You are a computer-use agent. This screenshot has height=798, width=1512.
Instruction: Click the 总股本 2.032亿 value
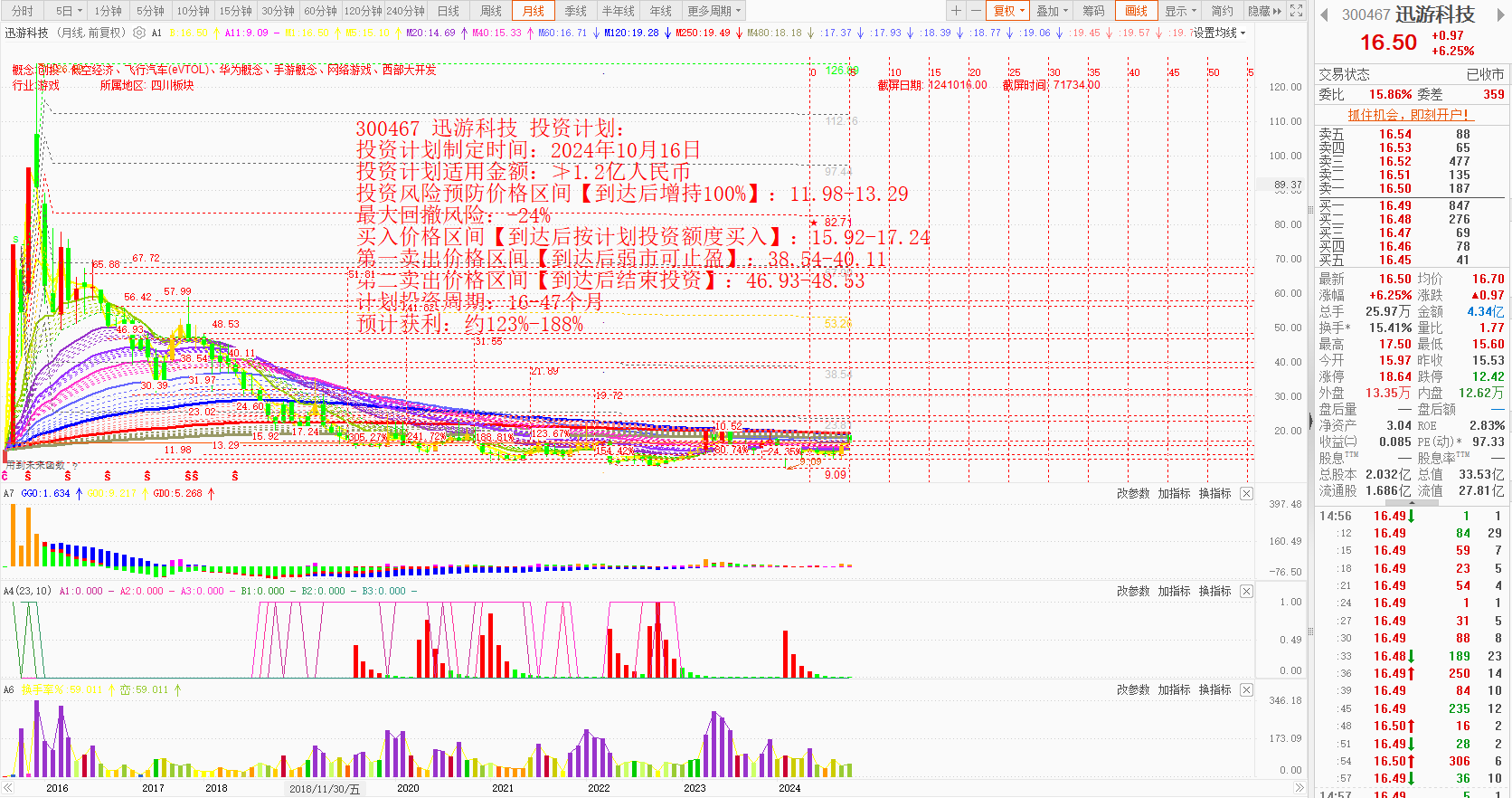[1388, 474]
